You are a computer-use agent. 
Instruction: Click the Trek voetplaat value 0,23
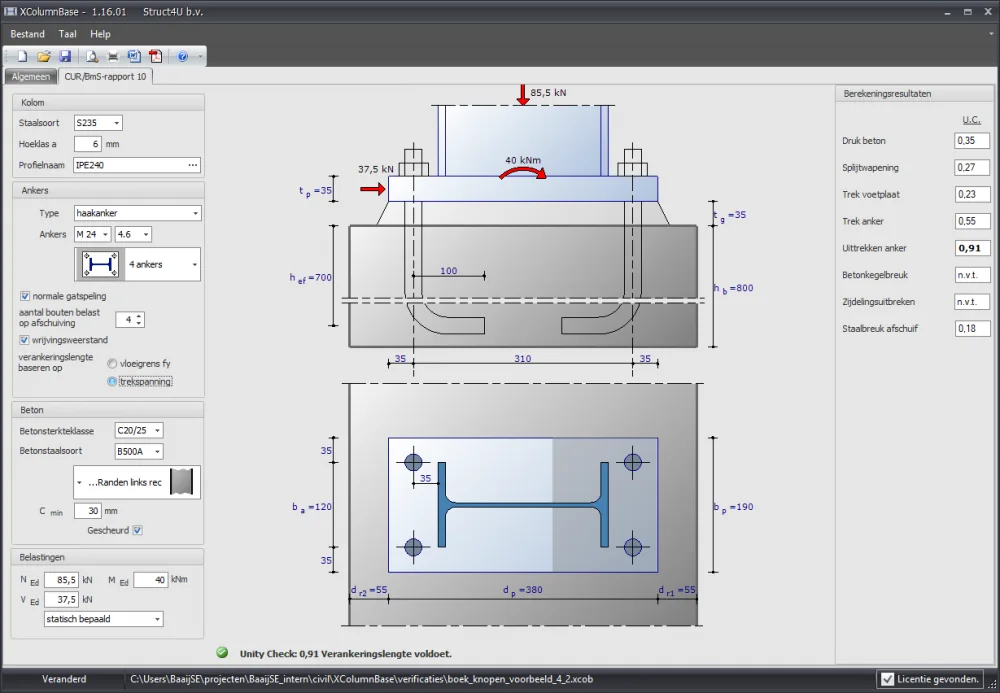[x=972, y=194]
